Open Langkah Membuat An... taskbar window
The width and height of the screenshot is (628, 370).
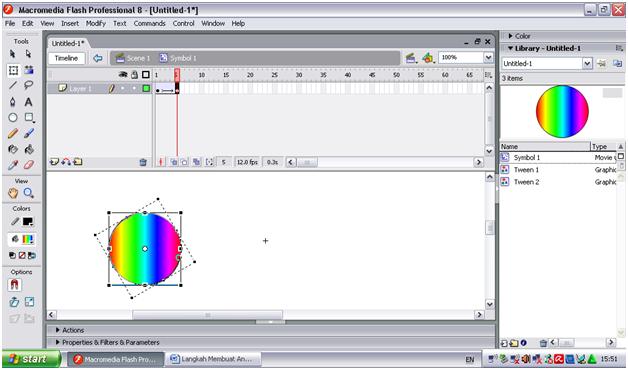213,359
